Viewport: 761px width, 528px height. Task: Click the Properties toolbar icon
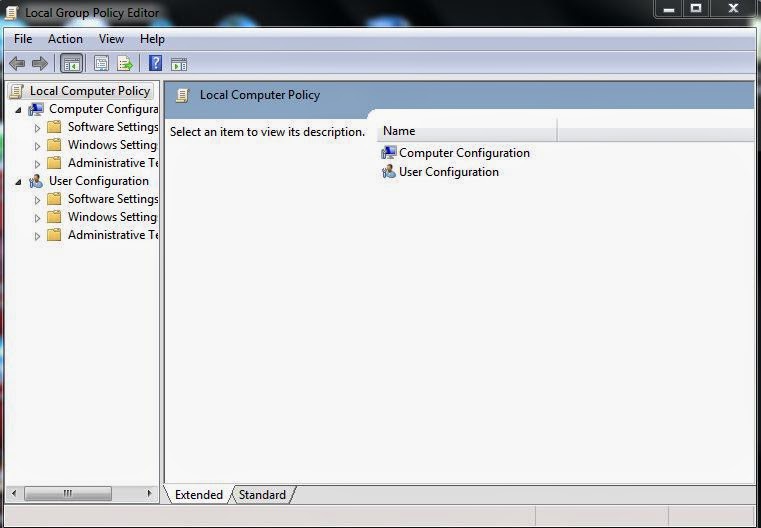point(101,64)
